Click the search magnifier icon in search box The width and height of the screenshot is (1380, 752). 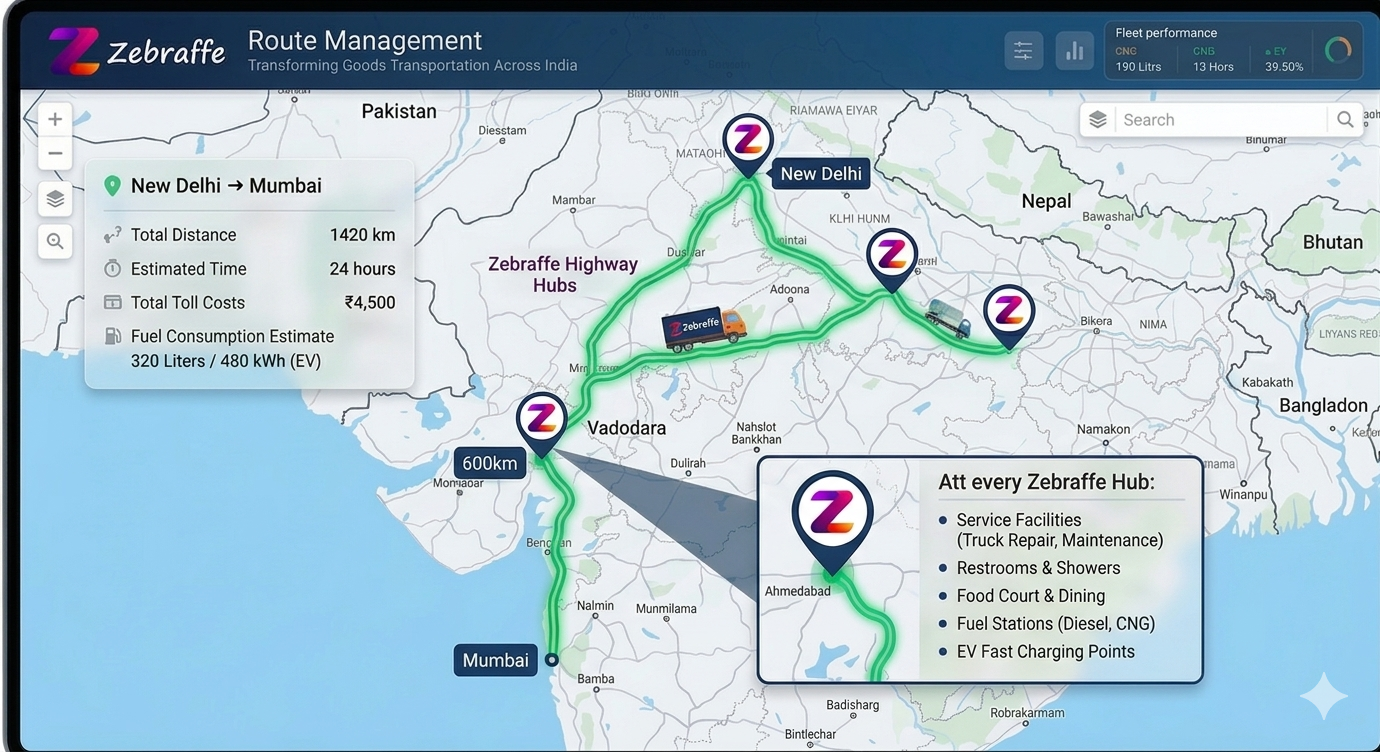(x=1345, y=120)
